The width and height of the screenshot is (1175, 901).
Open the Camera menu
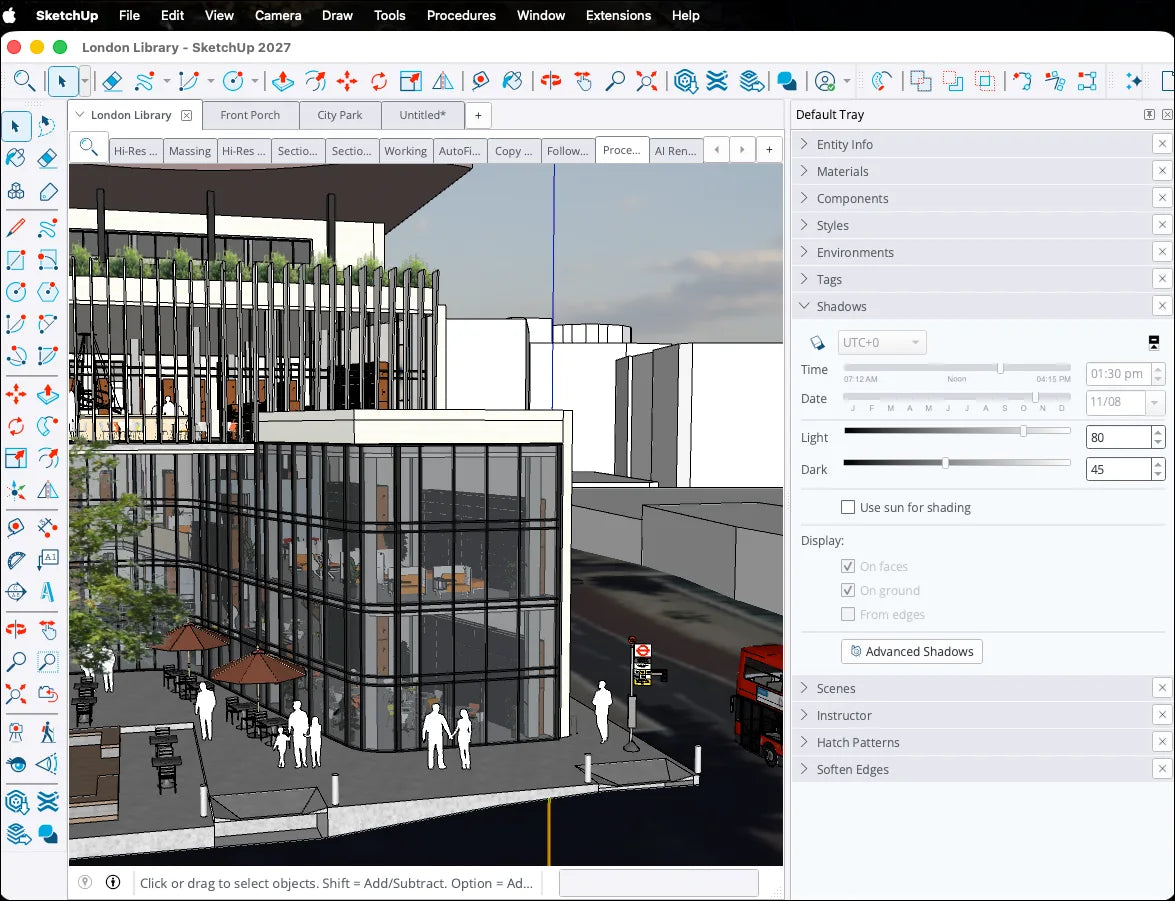[278, 15]
